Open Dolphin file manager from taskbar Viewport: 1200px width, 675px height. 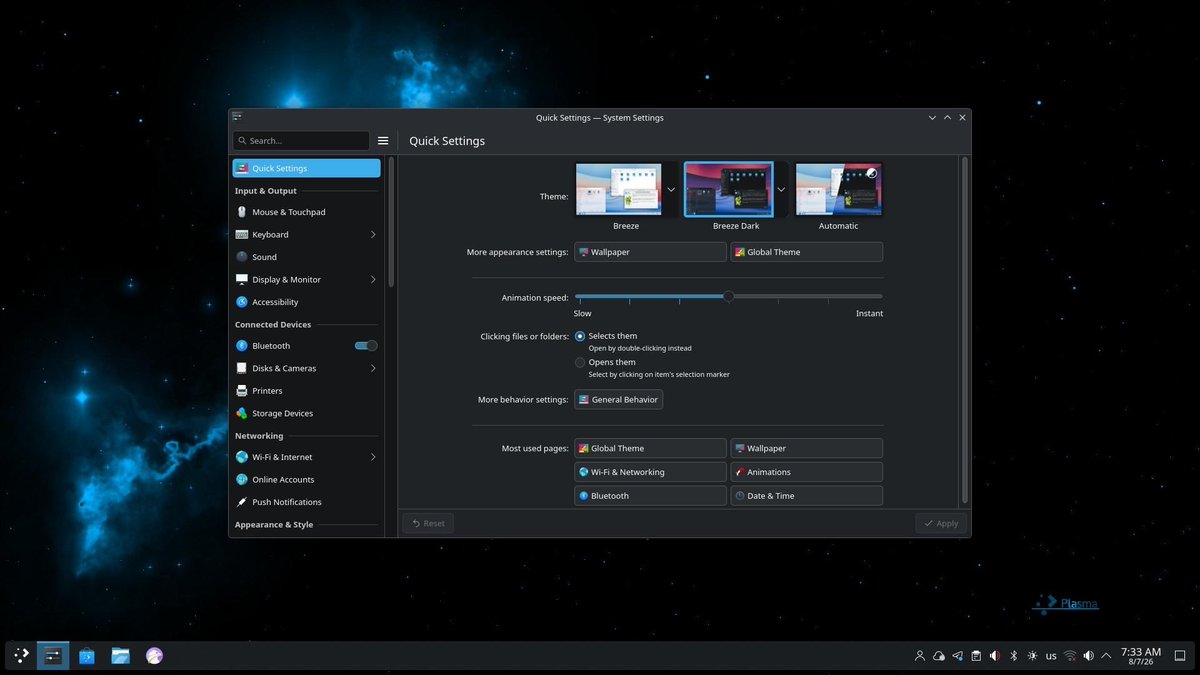121,656
